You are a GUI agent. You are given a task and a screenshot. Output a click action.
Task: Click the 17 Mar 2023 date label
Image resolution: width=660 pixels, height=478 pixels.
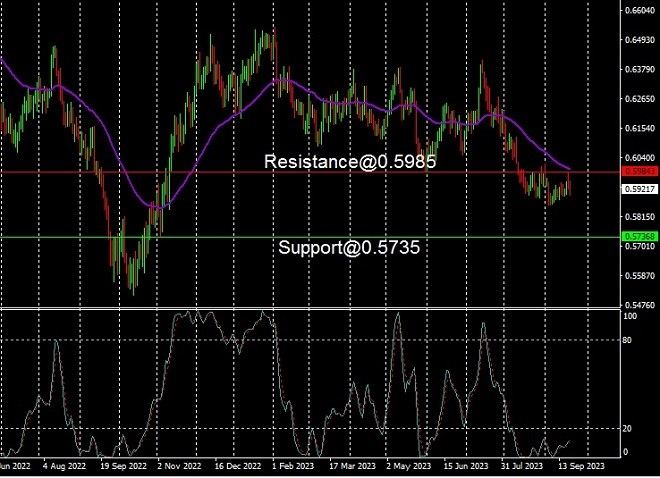click(352, 466)
